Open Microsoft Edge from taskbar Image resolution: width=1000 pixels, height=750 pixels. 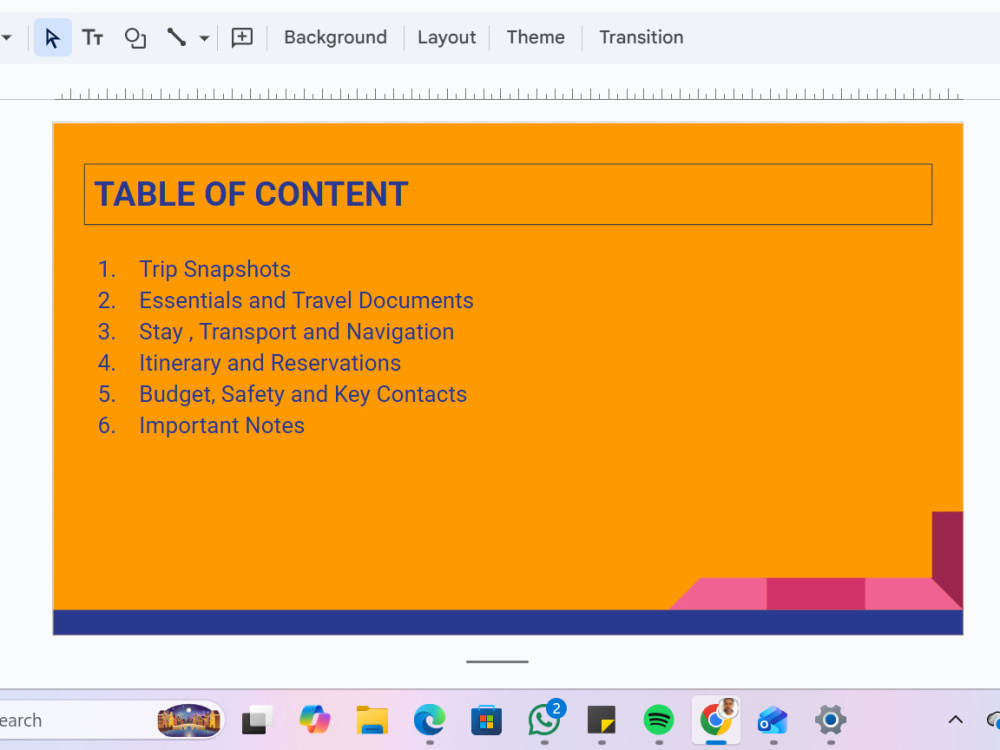429,720
